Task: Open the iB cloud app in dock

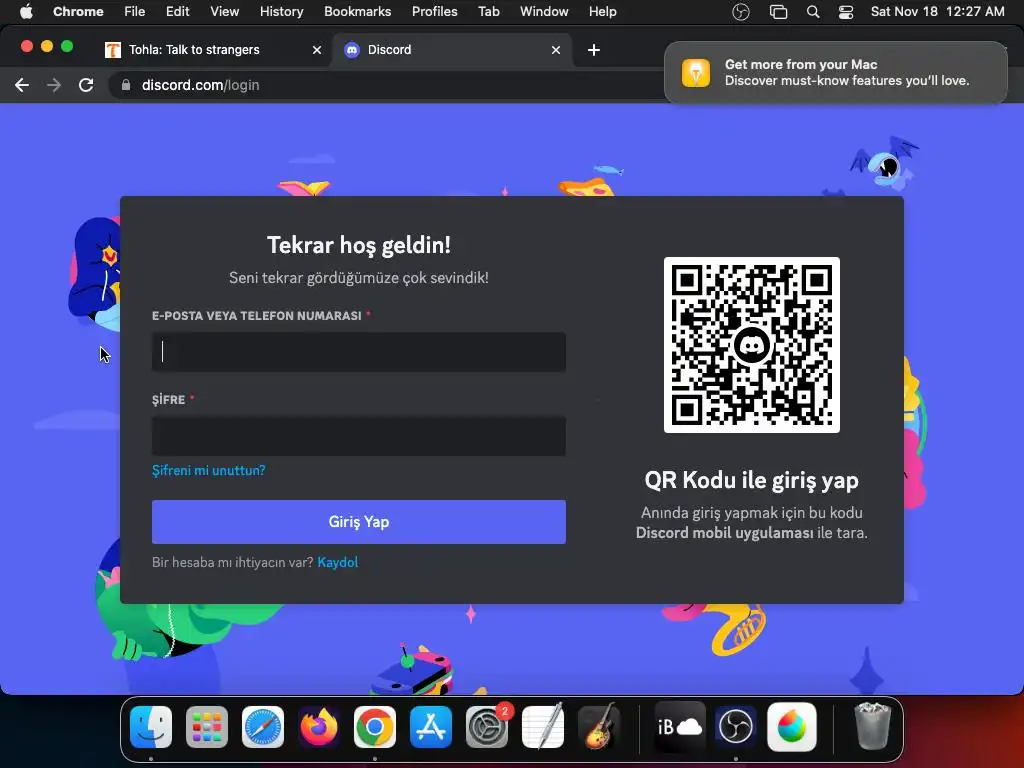Action: tap(680, 727)
